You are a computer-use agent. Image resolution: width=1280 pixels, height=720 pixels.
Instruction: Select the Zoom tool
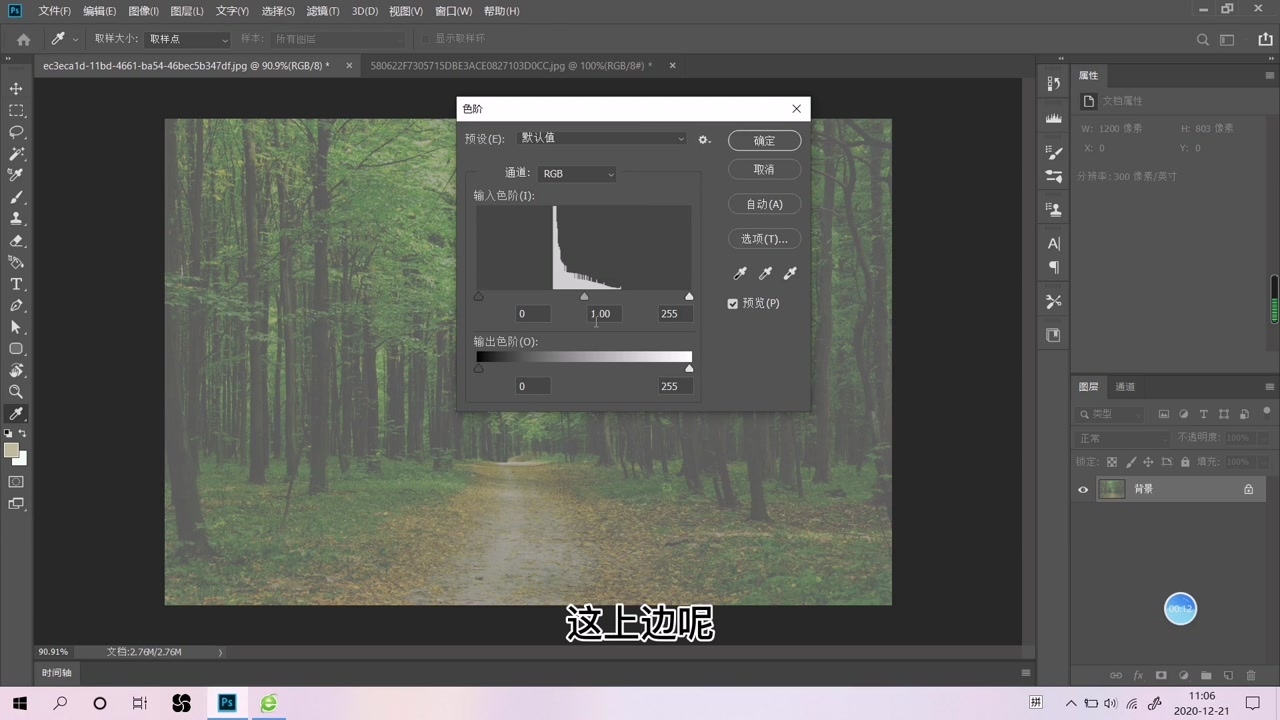(16, 392)
